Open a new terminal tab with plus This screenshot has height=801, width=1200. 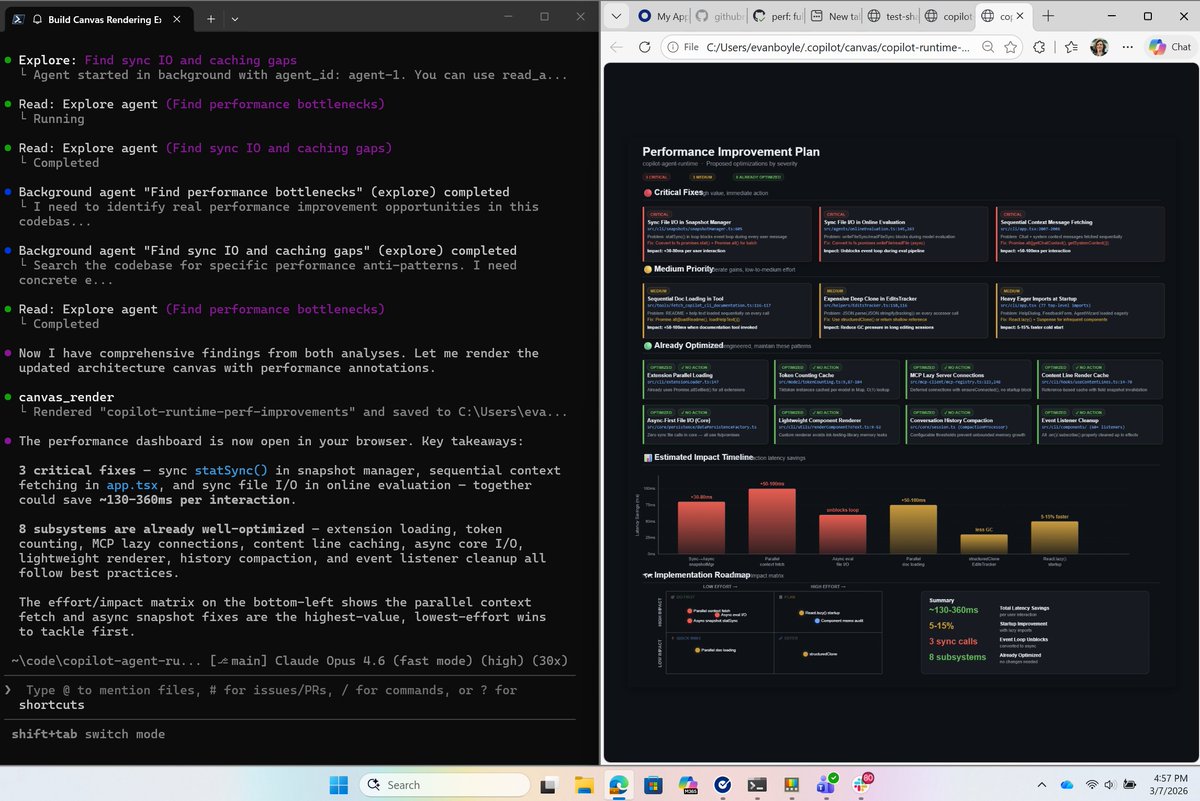211,19
